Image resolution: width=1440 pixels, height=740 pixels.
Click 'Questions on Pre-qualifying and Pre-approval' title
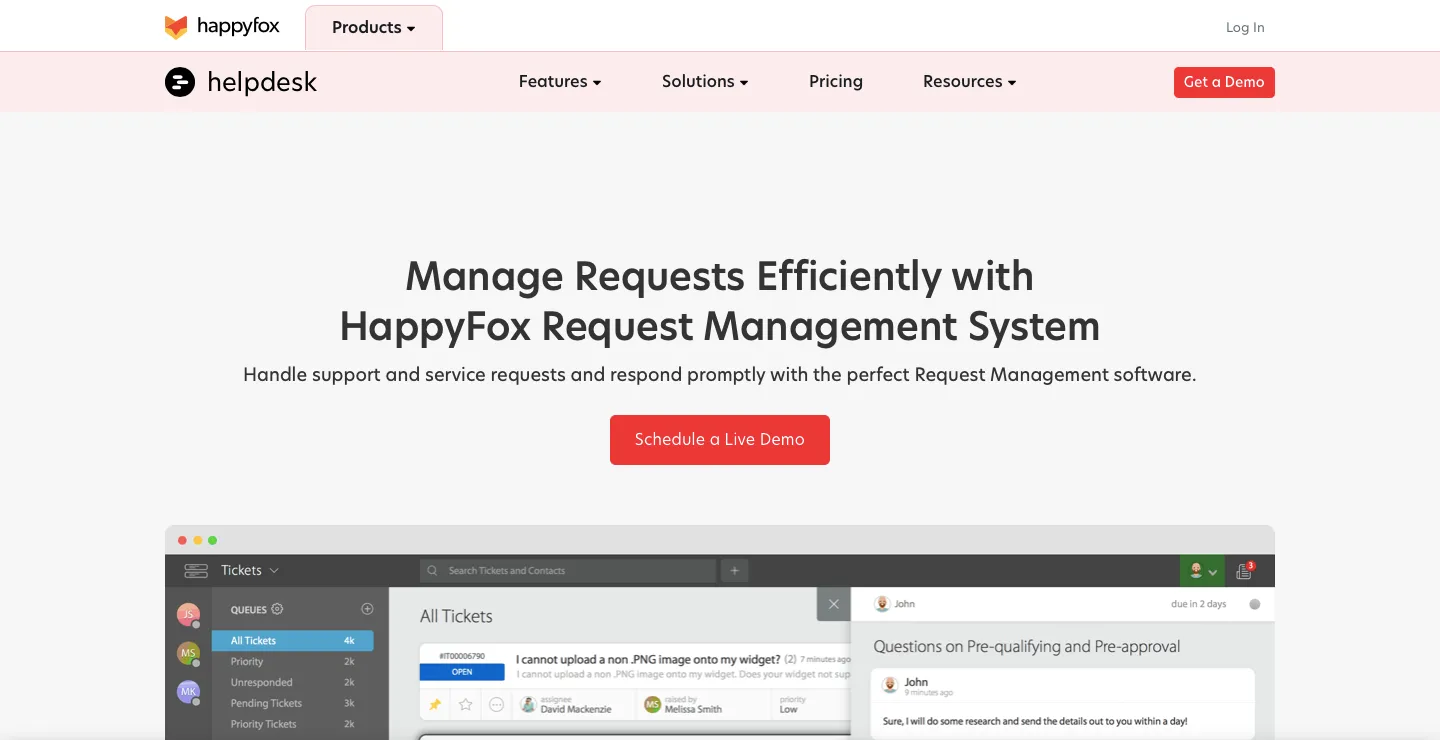pos(1027,647)
